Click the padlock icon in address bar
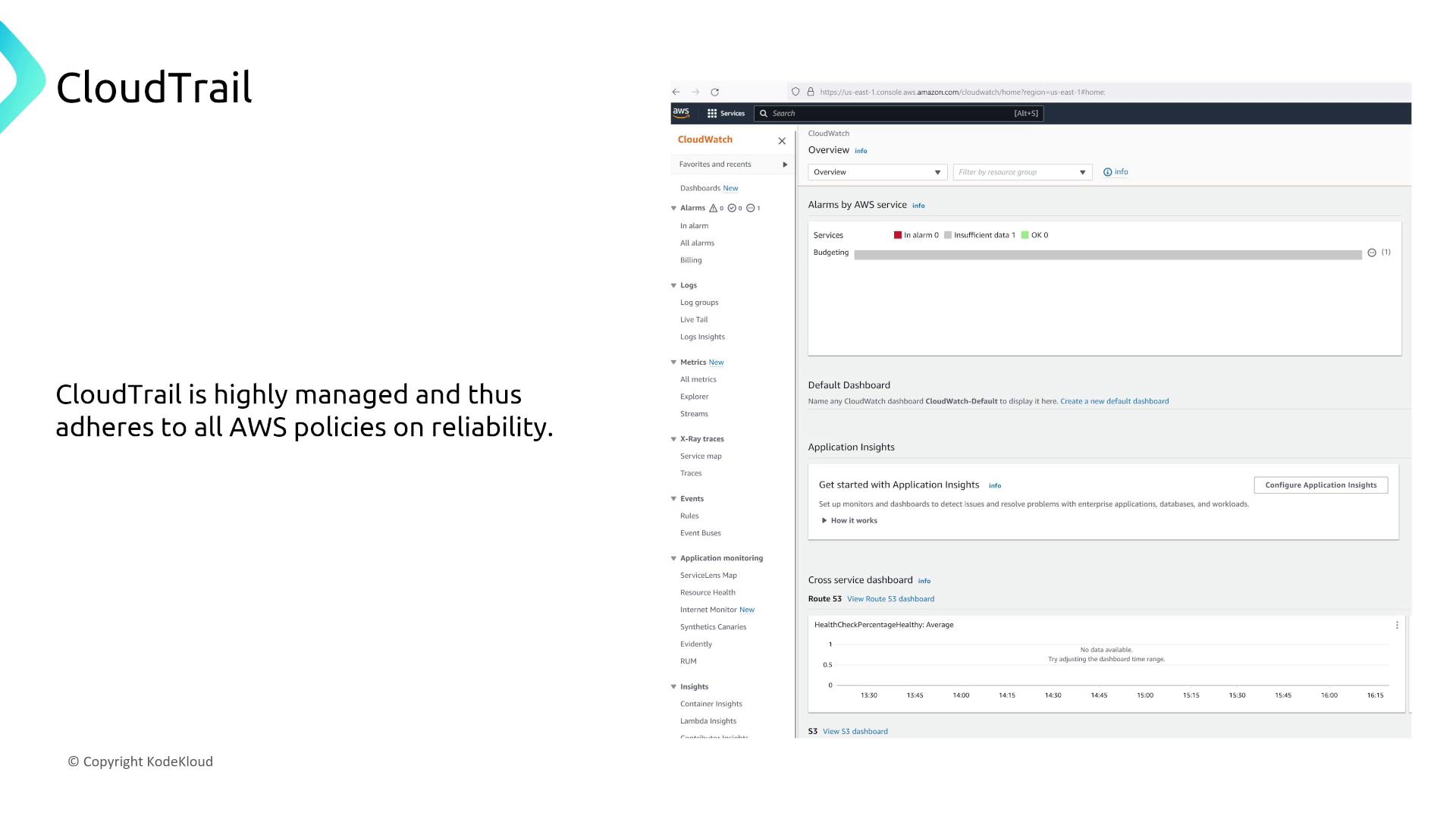Image resolution: width=1456 pixels, height=819 pixels. click(x=811, y=92)
